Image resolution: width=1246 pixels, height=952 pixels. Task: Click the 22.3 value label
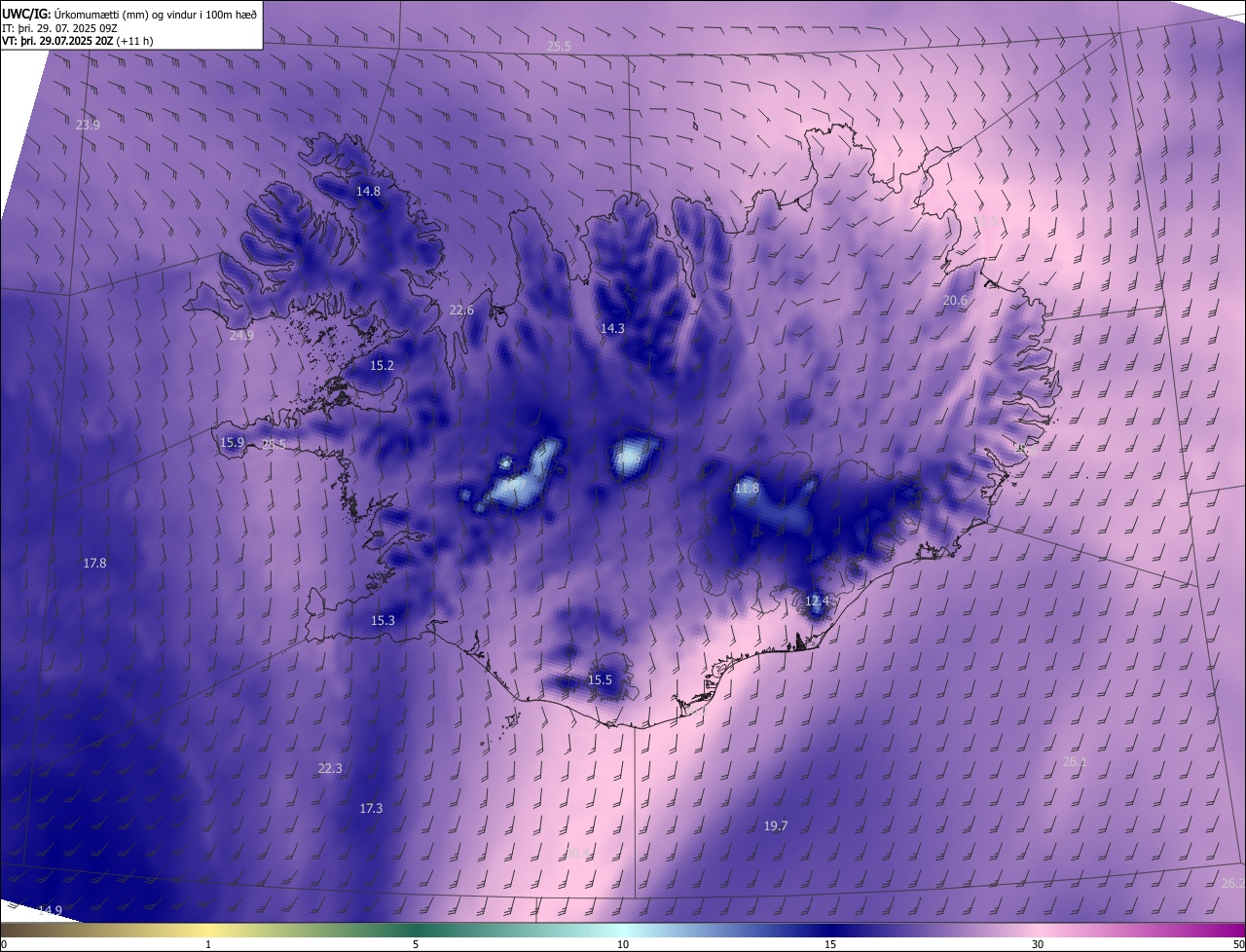tap(330, 769)
